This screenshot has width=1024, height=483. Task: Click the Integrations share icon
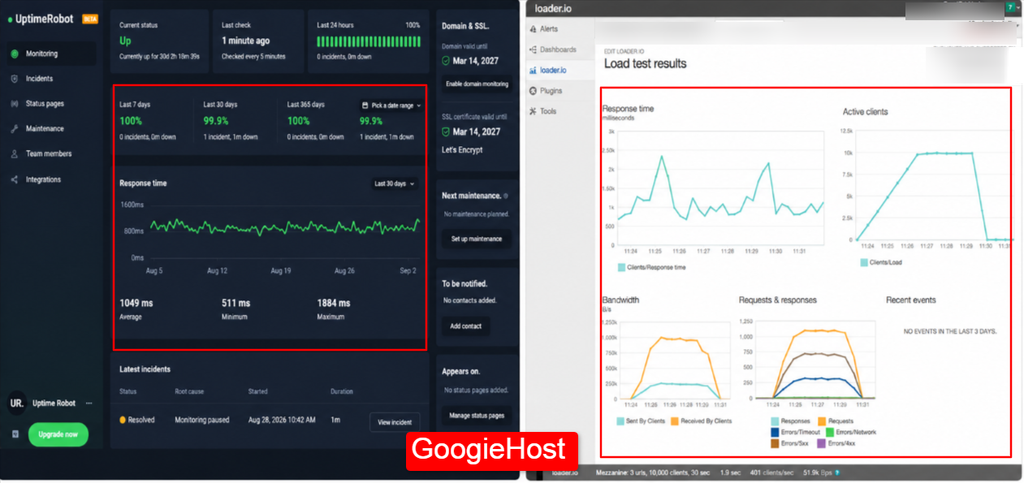pos(14,179)
